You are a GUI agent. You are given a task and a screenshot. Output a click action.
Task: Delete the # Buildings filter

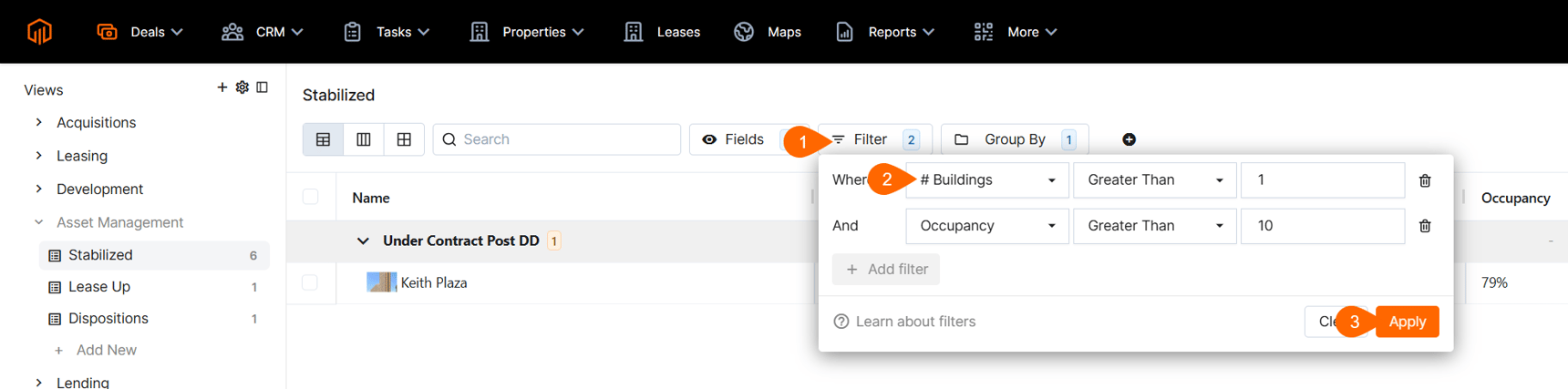click(1425, 180)
